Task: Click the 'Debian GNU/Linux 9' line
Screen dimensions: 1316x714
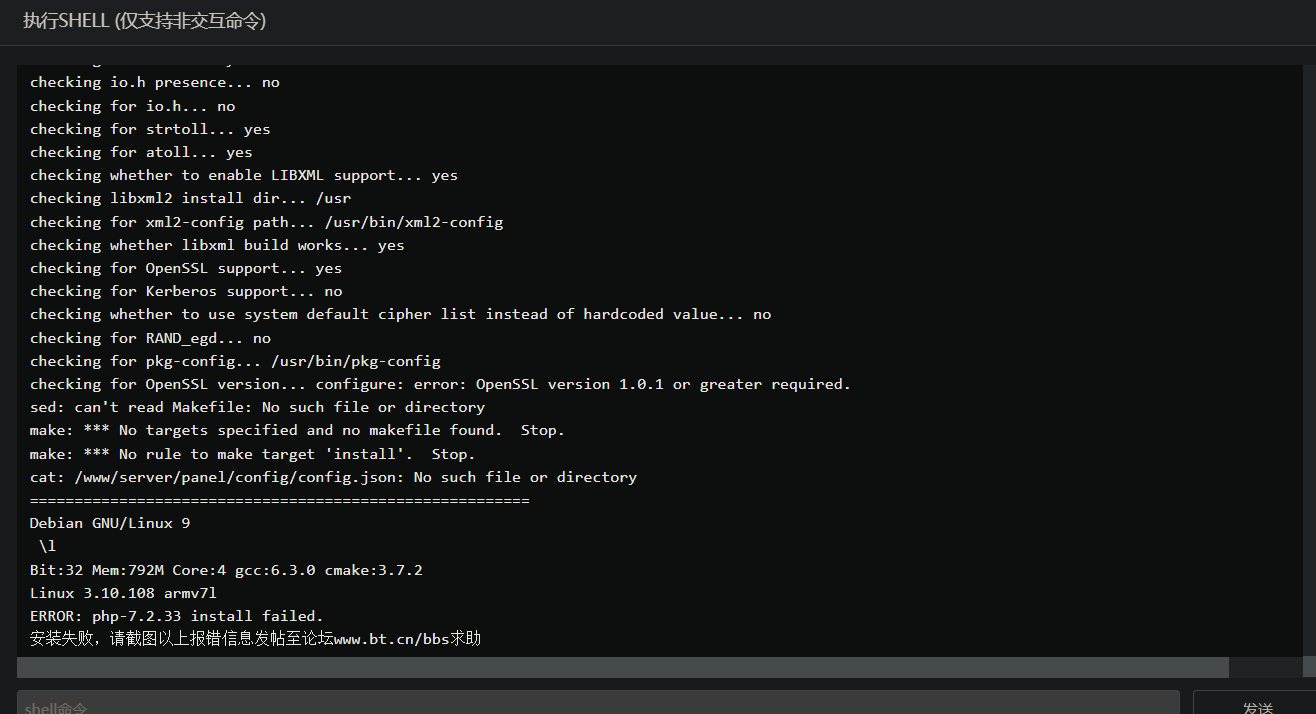Action: pyautogui.click(x=110, y=523)
